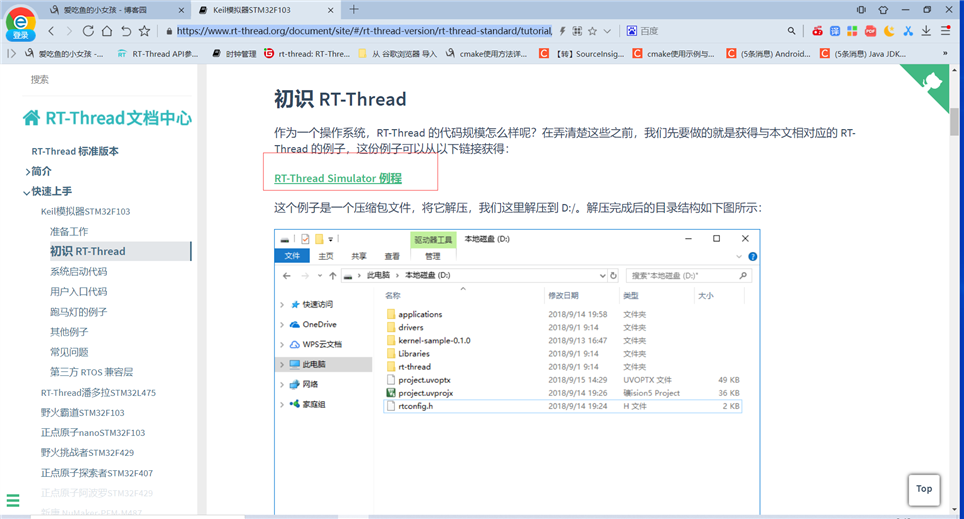Viewport: 964px width, 519px height.
Task: Close the 爱吃鱼的小女孩 tab
Action: click(x=181, y=10)
